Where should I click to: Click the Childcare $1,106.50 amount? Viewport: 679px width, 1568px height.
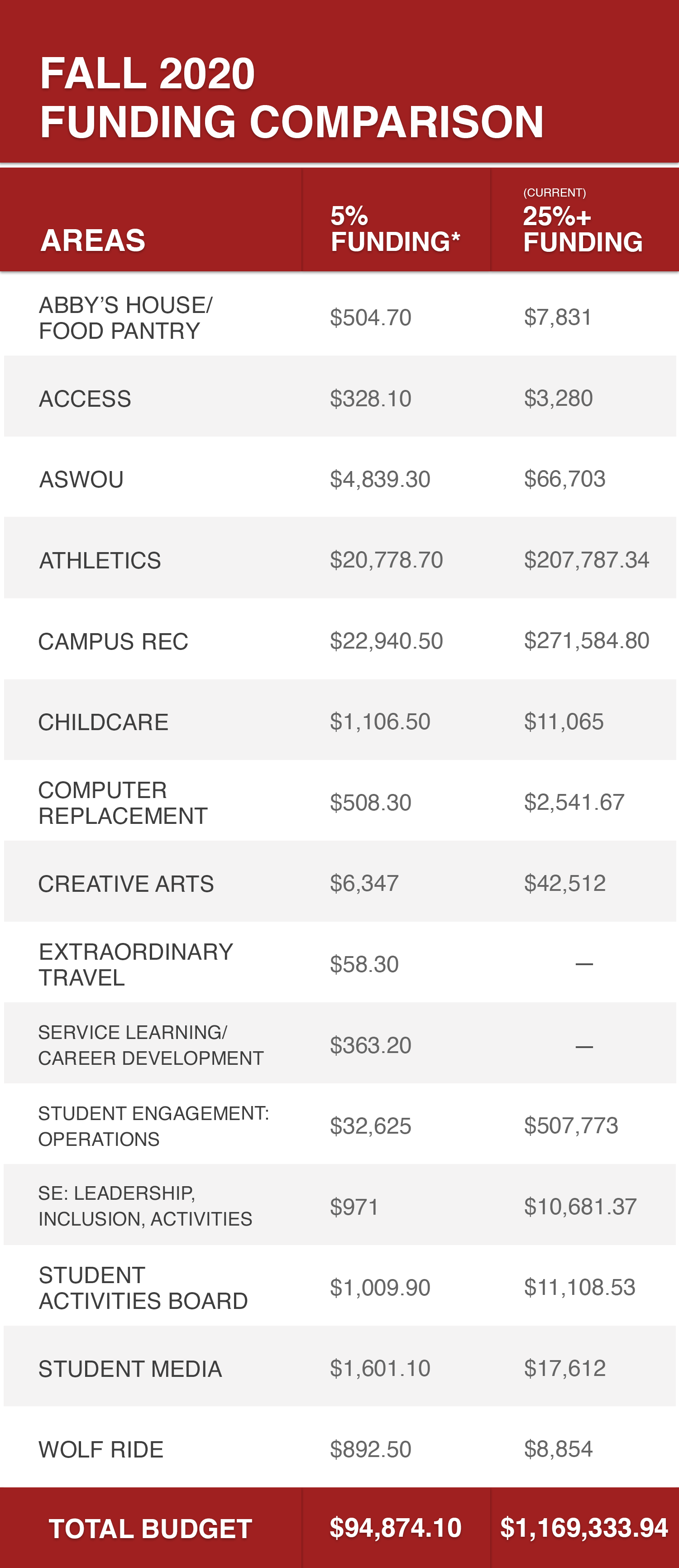380,722
